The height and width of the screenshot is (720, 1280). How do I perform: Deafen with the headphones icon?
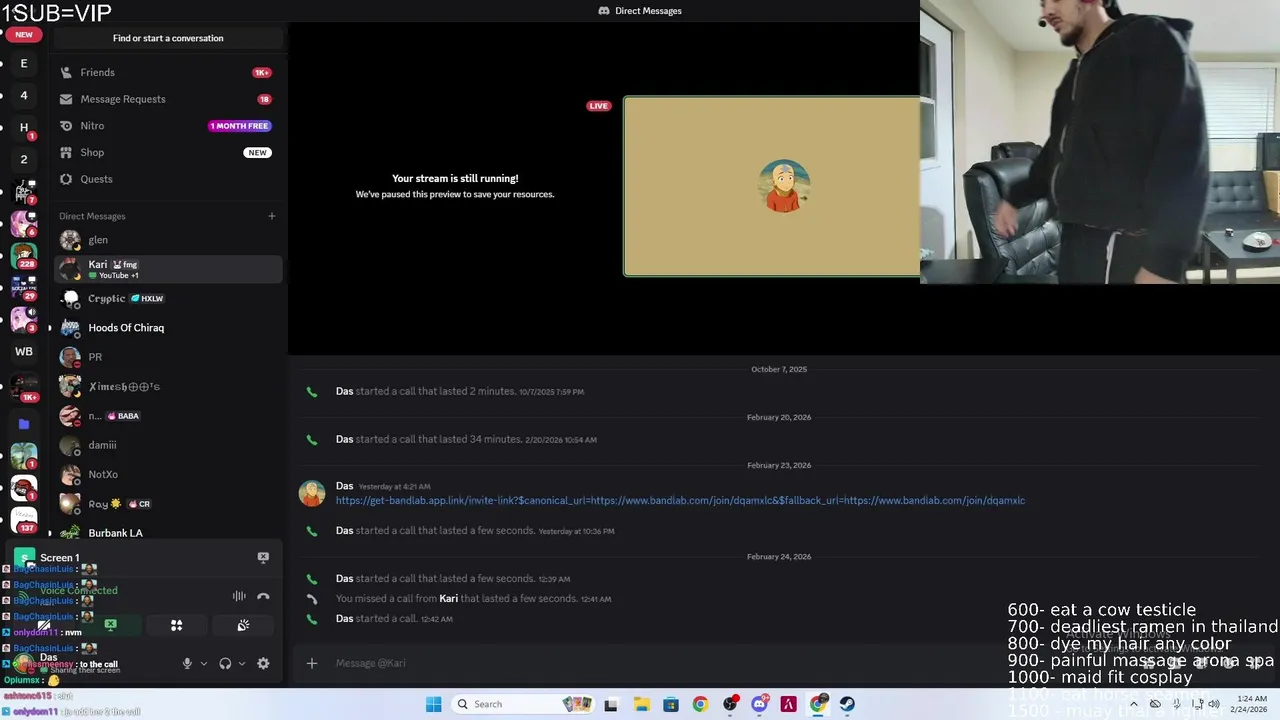click(x=225, y=663)
